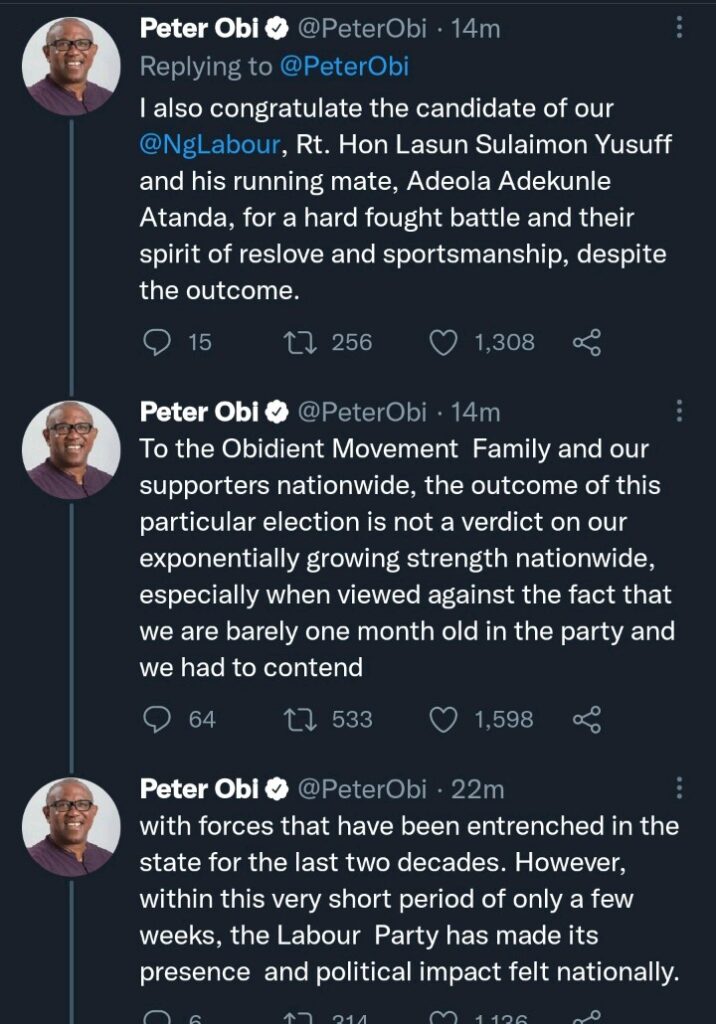Open Peter Obi's avatar on the second tweet

[x=71, y=449]
